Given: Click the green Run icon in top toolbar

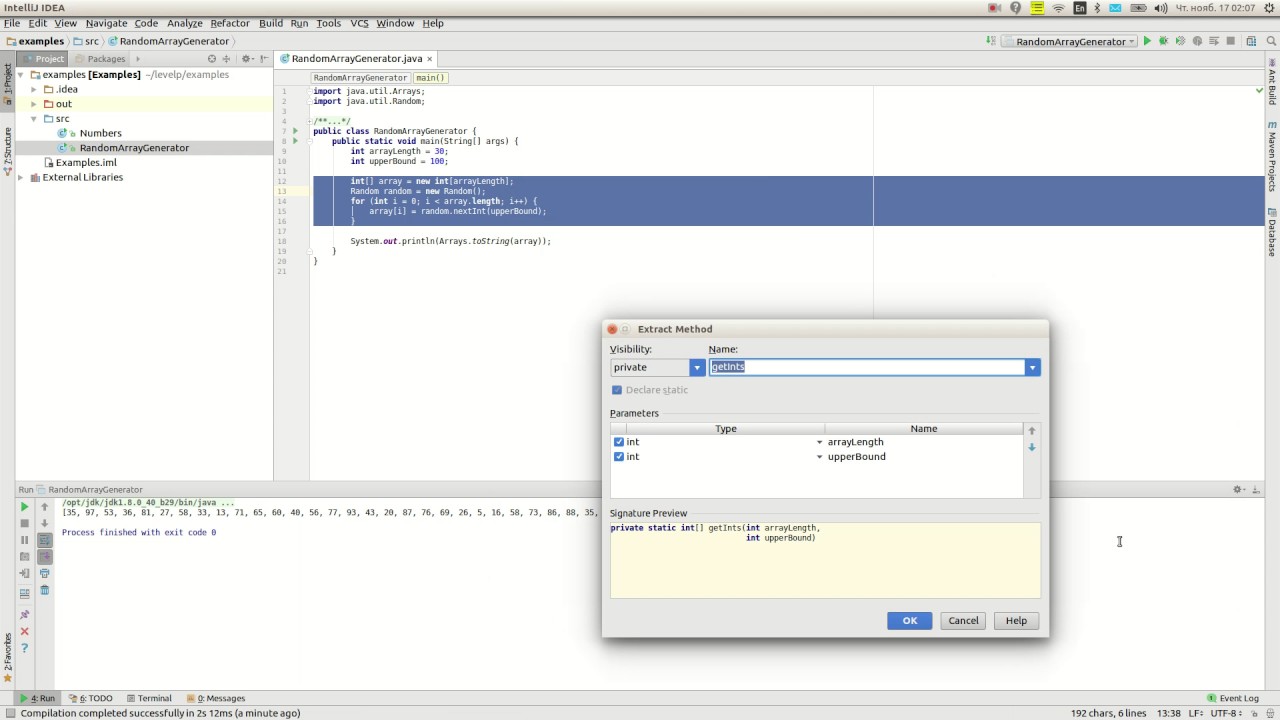Looking at the screenshot, I should (1147, 41).
